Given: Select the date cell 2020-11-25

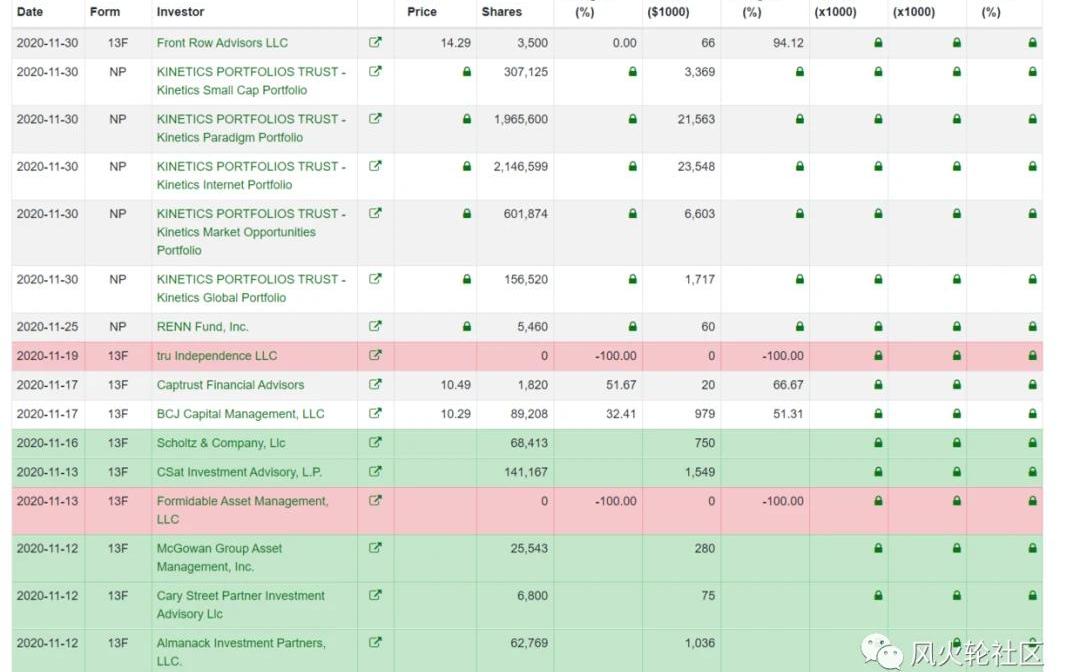Looking at the screenshot, I should pyautogui.click(x=48, y=326).
